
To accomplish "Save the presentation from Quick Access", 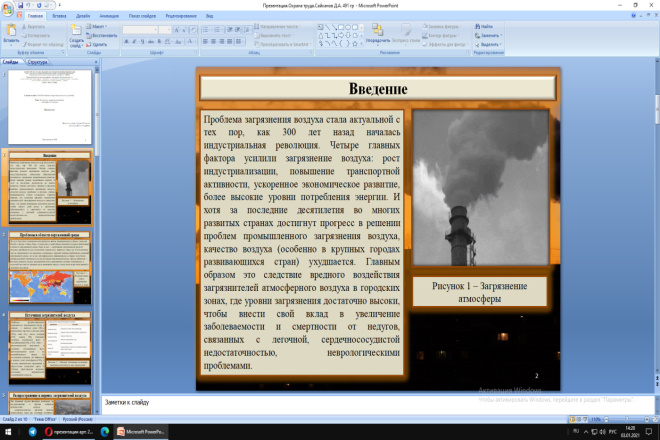I will (20, 5).
